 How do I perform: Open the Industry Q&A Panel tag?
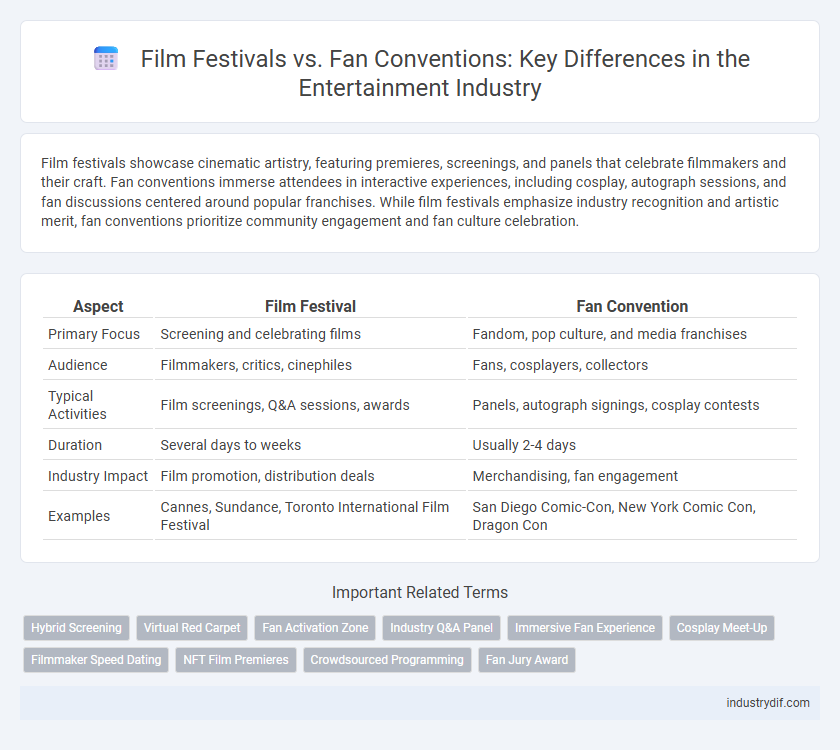tap(441, 628)
